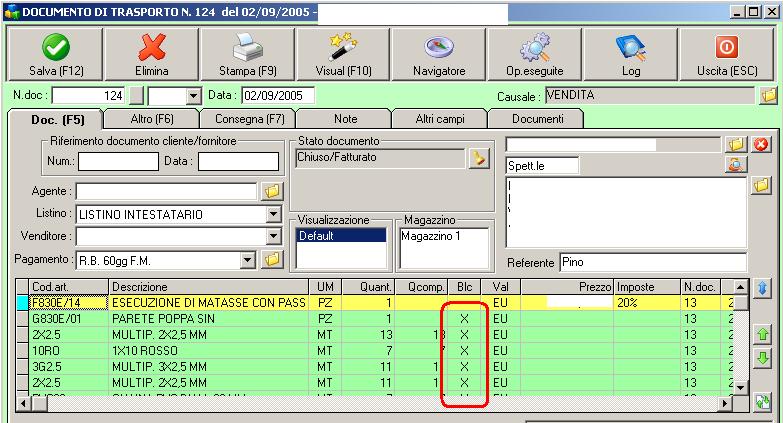Viewport: 783px width, 423px height.
Task: Click the Referente field containing Pino
Action: coord(653,262)
